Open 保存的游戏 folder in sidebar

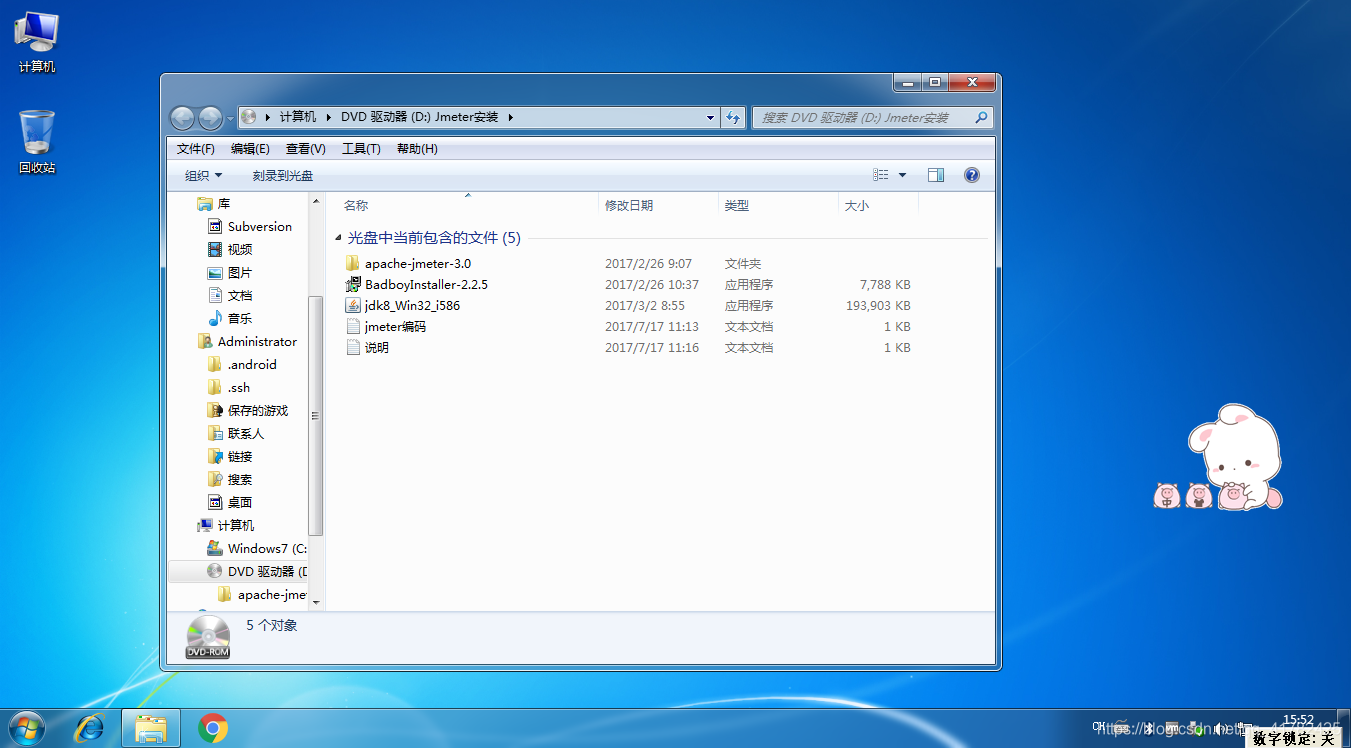coord(247,410)
